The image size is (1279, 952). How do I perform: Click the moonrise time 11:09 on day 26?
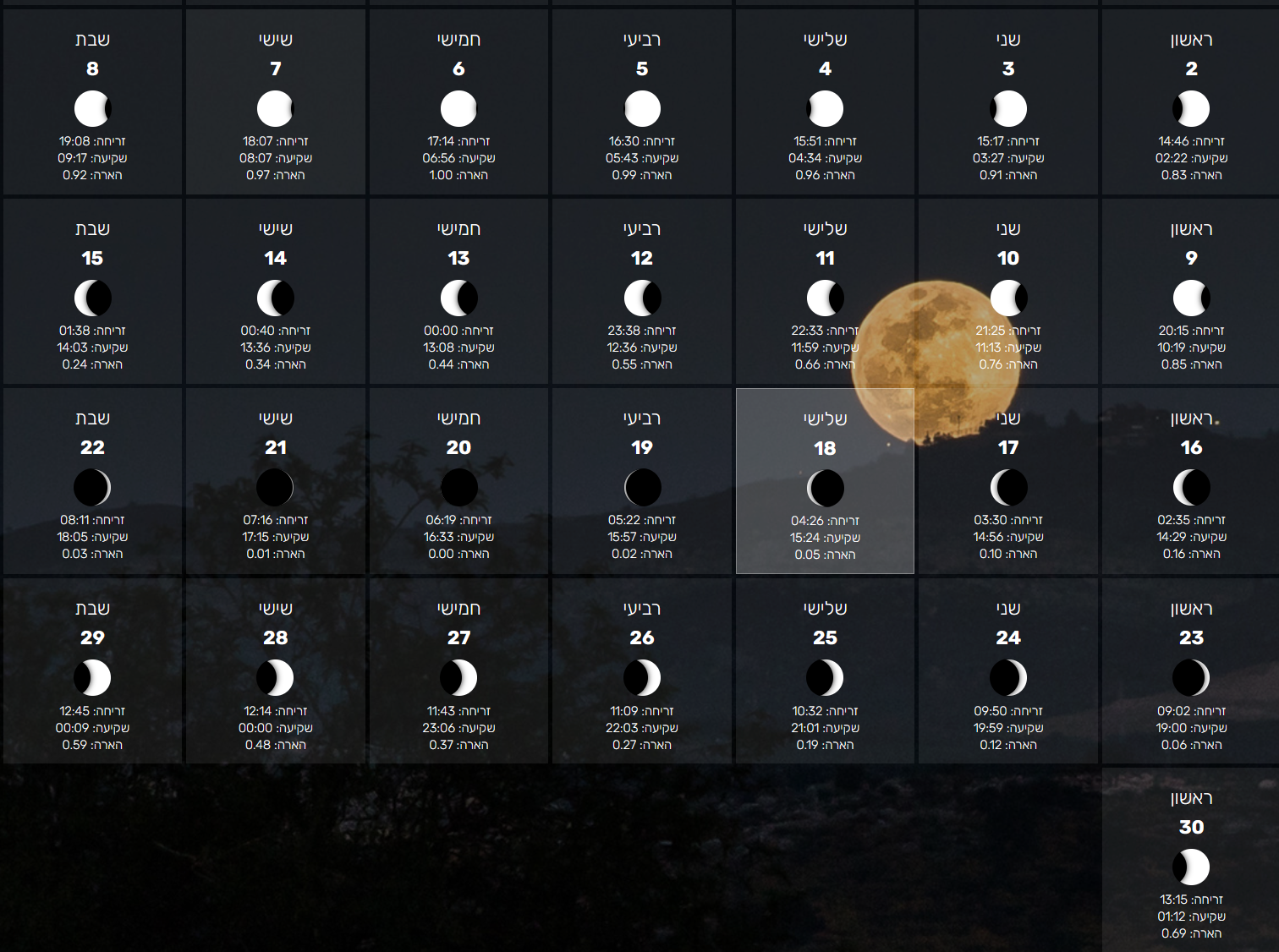click(x=624, y=711)
